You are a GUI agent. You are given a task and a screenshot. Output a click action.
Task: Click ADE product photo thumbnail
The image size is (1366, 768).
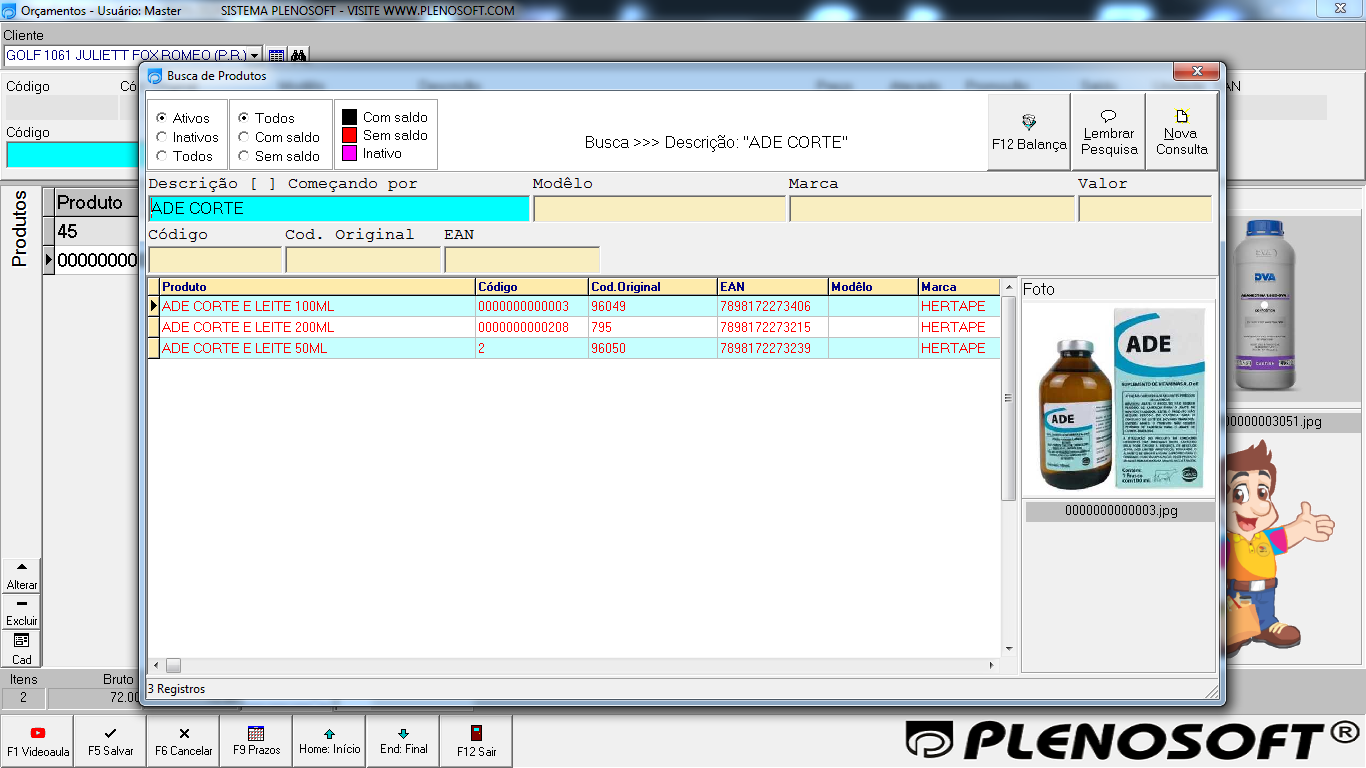tap(1119, 399)
